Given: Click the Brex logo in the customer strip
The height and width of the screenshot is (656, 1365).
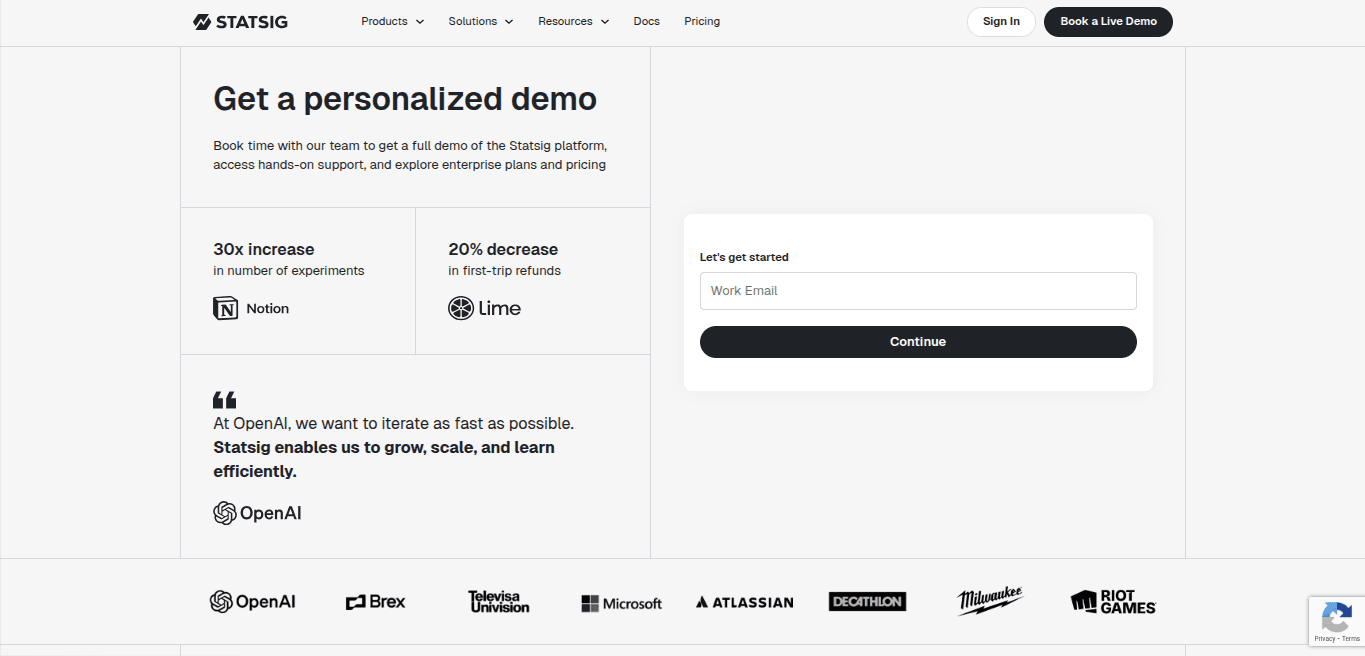Looking at the screenshot, I should [375, 602].
